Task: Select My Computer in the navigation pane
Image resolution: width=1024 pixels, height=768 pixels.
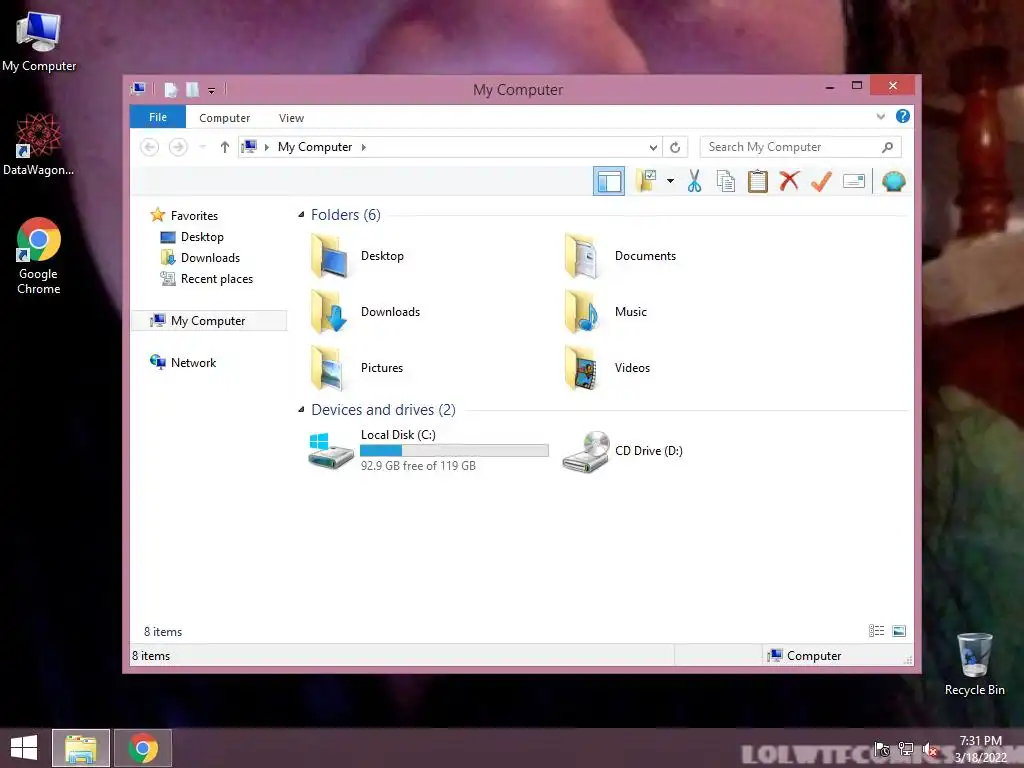Action: [209, 321]
